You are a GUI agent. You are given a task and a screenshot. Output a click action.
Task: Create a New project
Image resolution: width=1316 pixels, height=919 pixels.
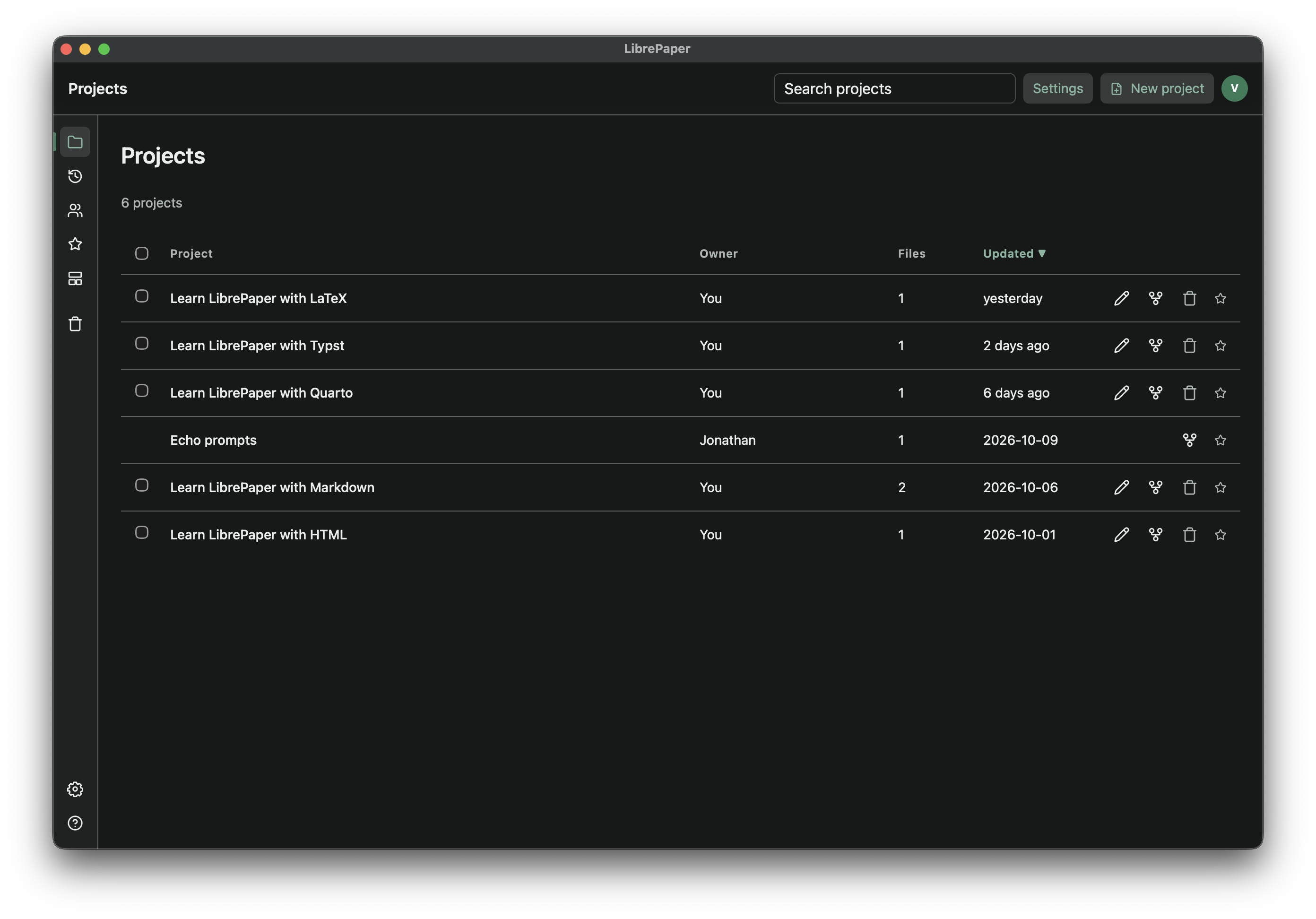tap(1157, 88)
